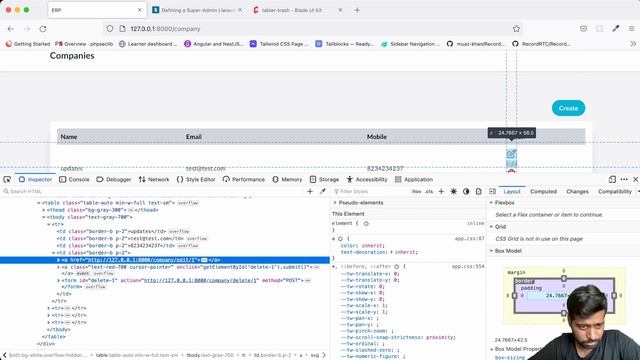
Task: Show more bookmarks with the chevron icon
Action: 633,44
